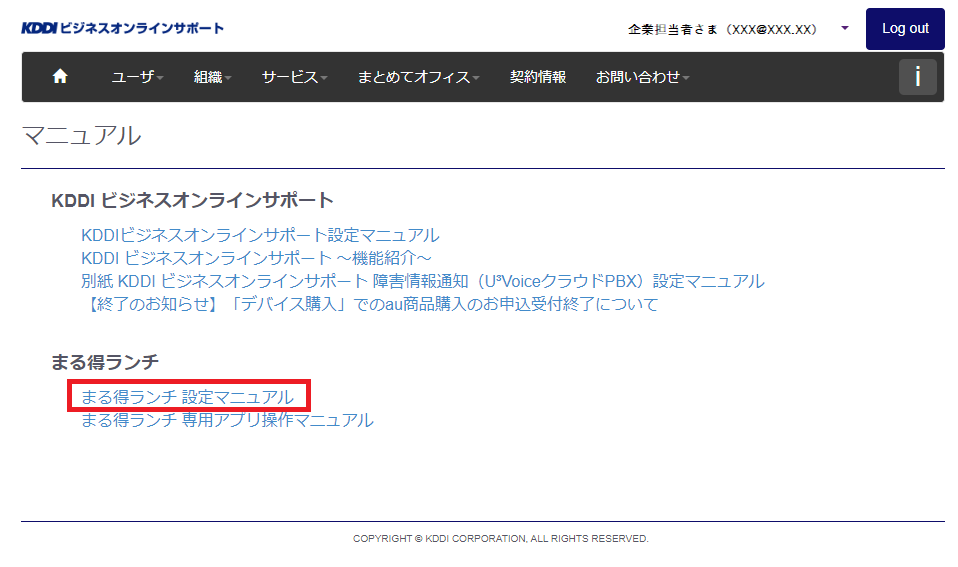The image size is (958, 567).
Task: Click the Log out button
Action: [904, 29]
